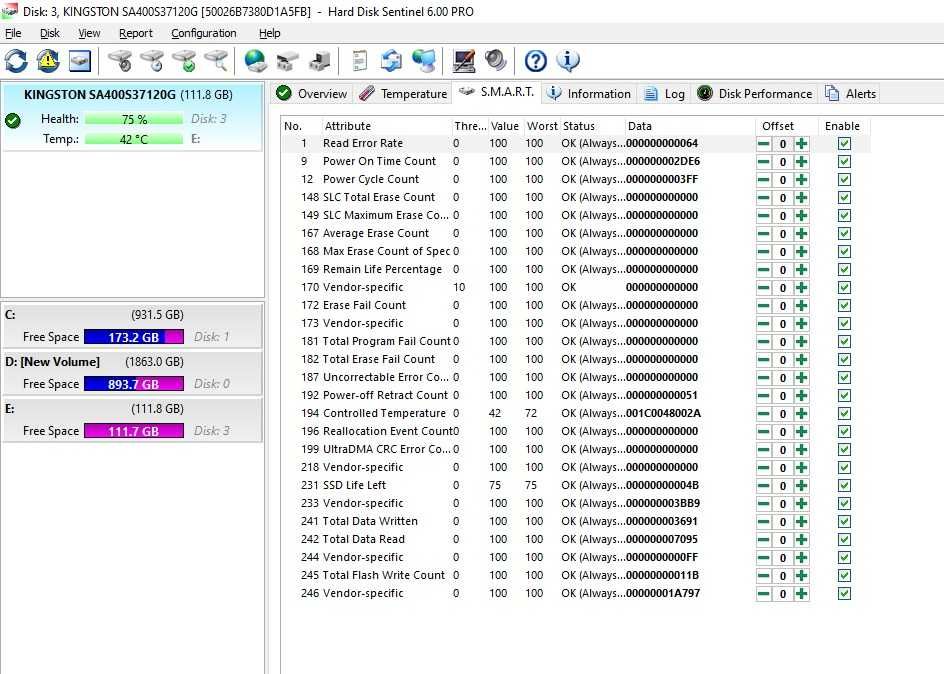Decrease offset for Reallocation Event Count
944x674 pixels.
pos(763,432)
